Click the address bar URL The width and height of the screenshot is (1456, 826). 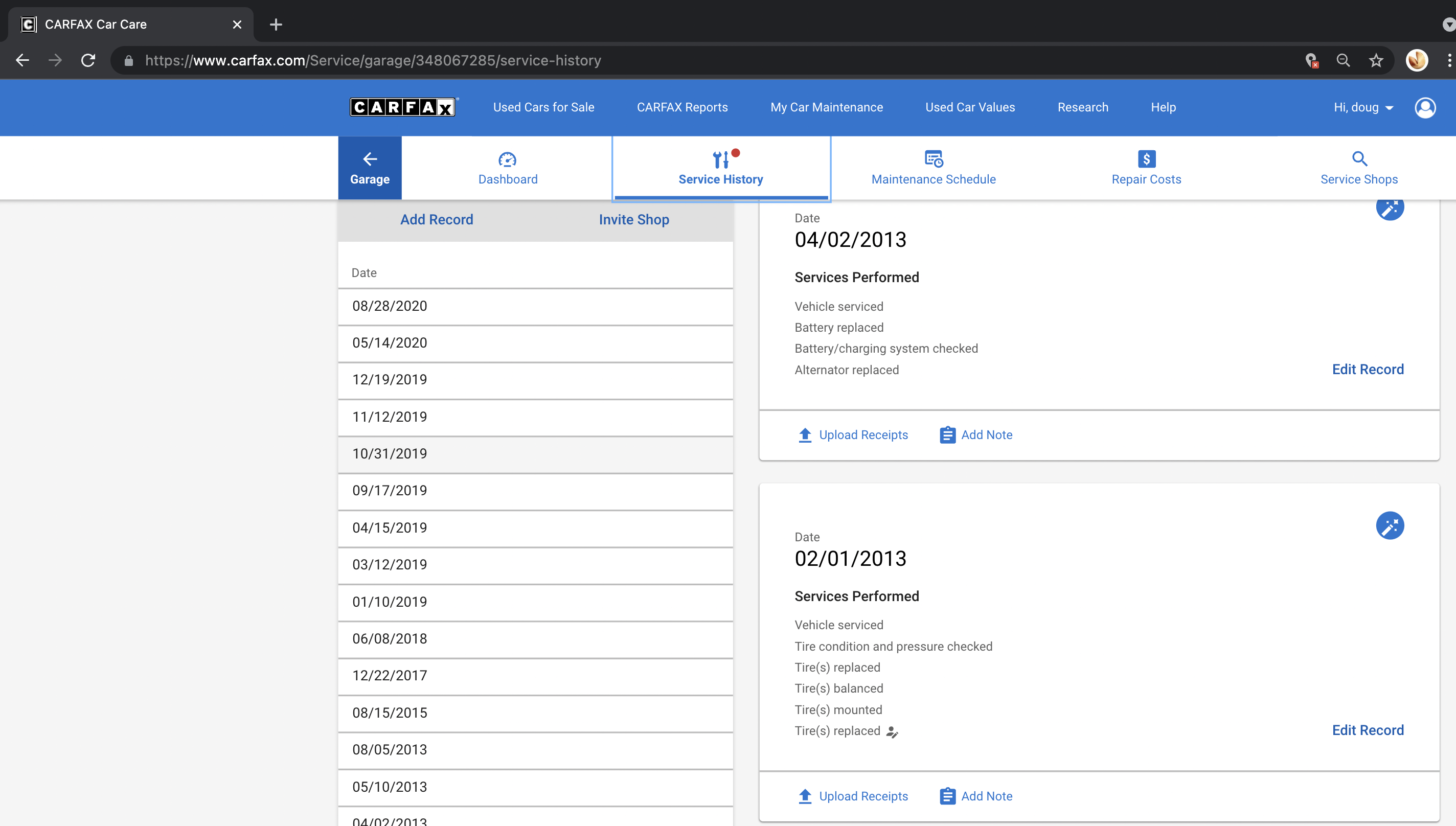pos(373,61)
